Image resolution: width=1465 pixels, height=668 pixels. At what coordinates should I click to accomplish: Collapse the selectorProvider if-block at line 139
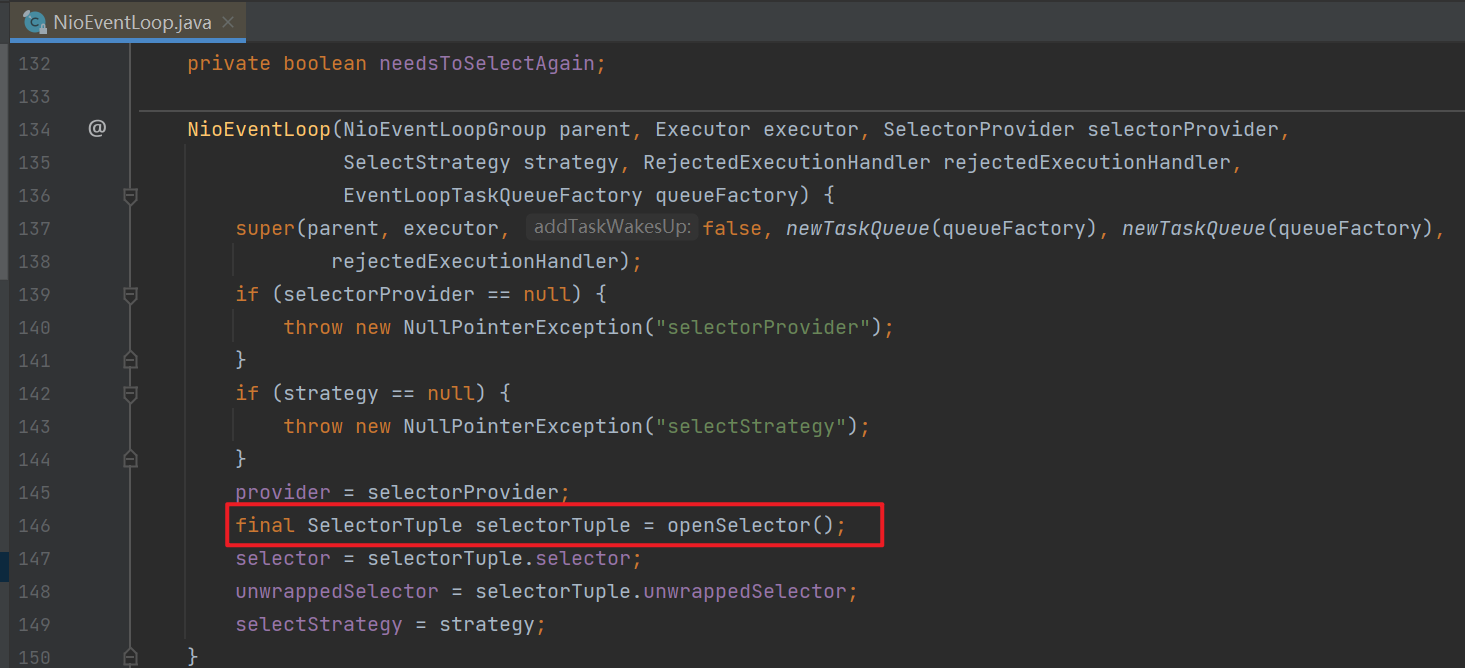click(x=130, y=295)
